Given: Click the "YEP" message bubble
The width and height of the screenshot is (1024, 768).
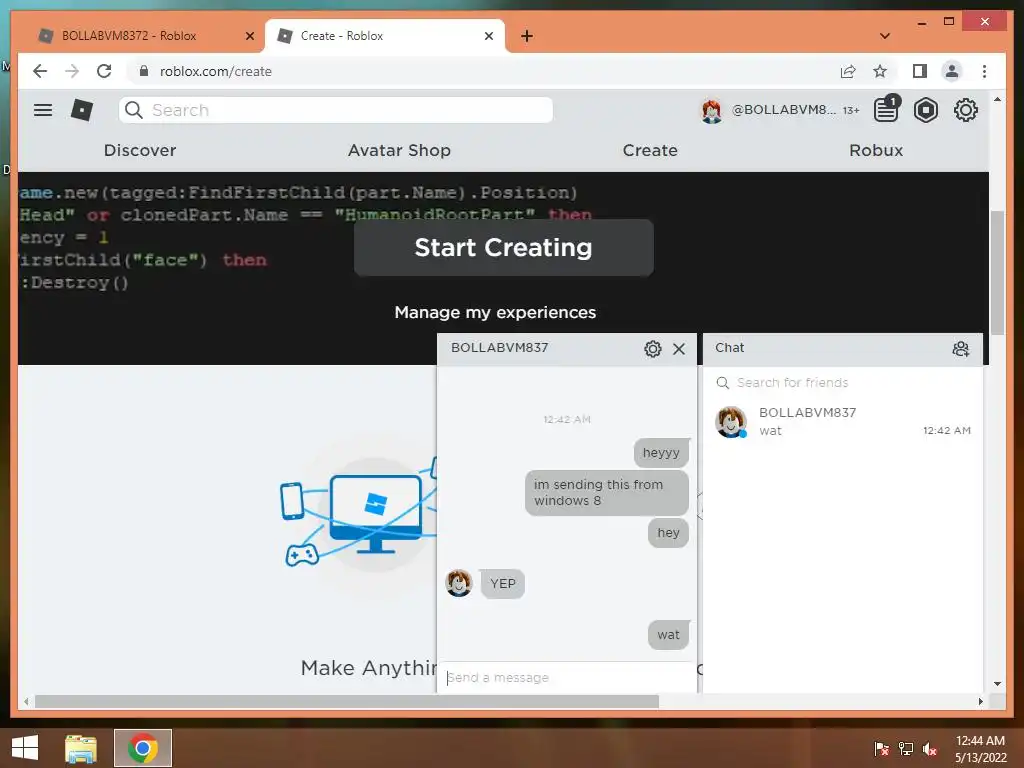Looking at the screenshot, I should click(502, 583).
